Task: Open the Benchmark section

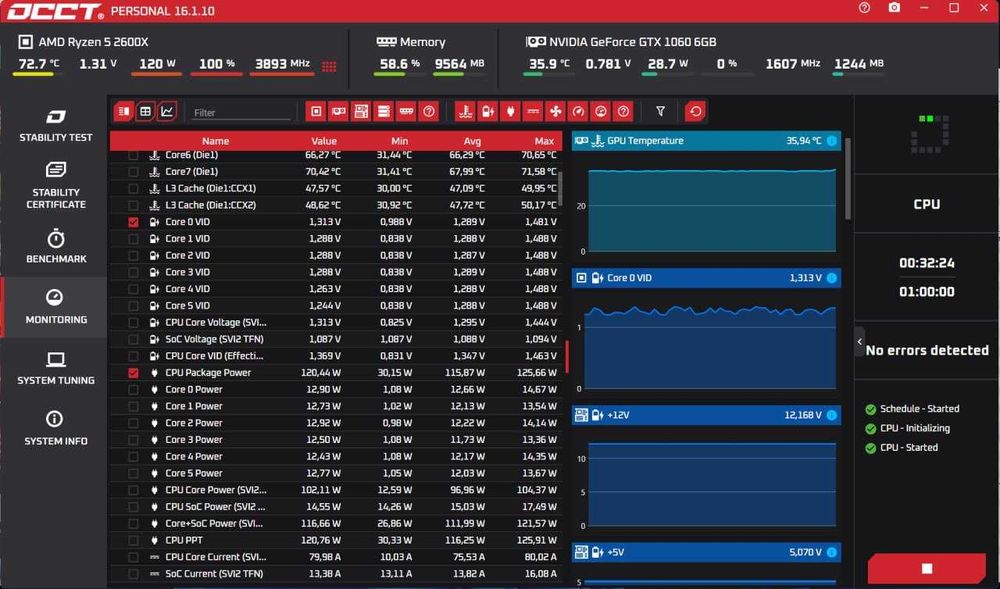Action: pyautogui.click(x=55, y=247)
